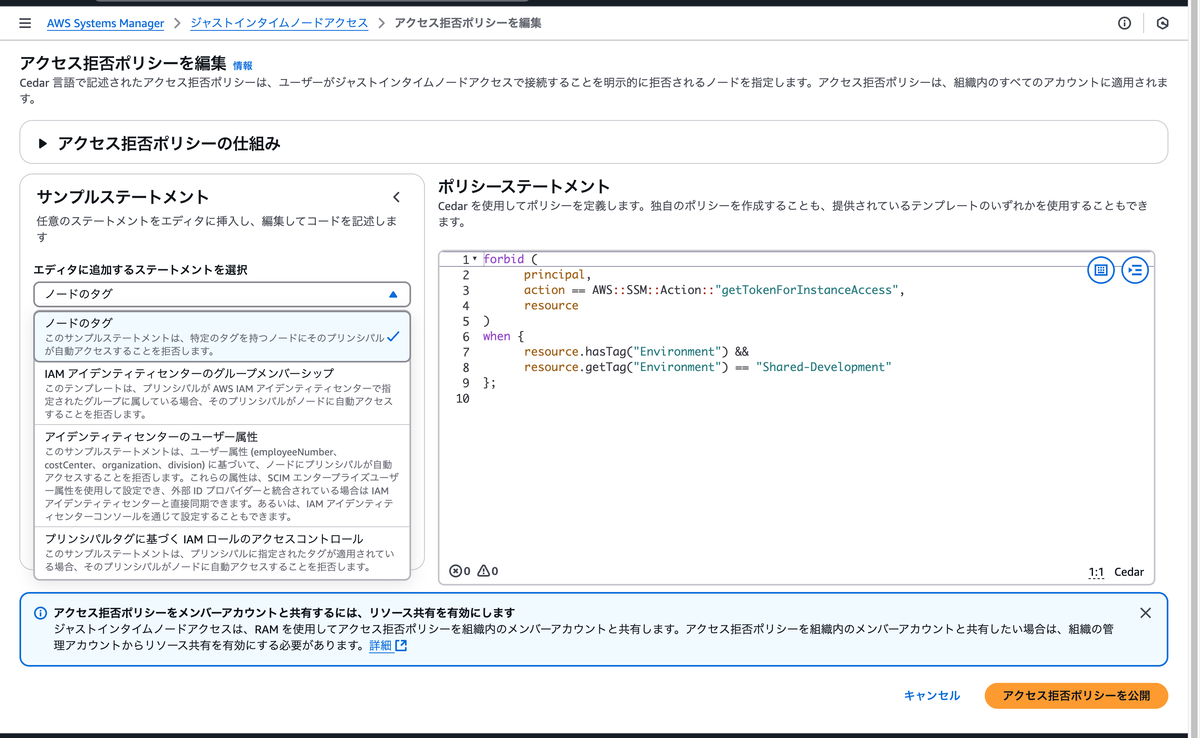Screen dimensions: 1200x738
Task: Click "Shared-Development" value in editor
Action: (x=823, y=367)
